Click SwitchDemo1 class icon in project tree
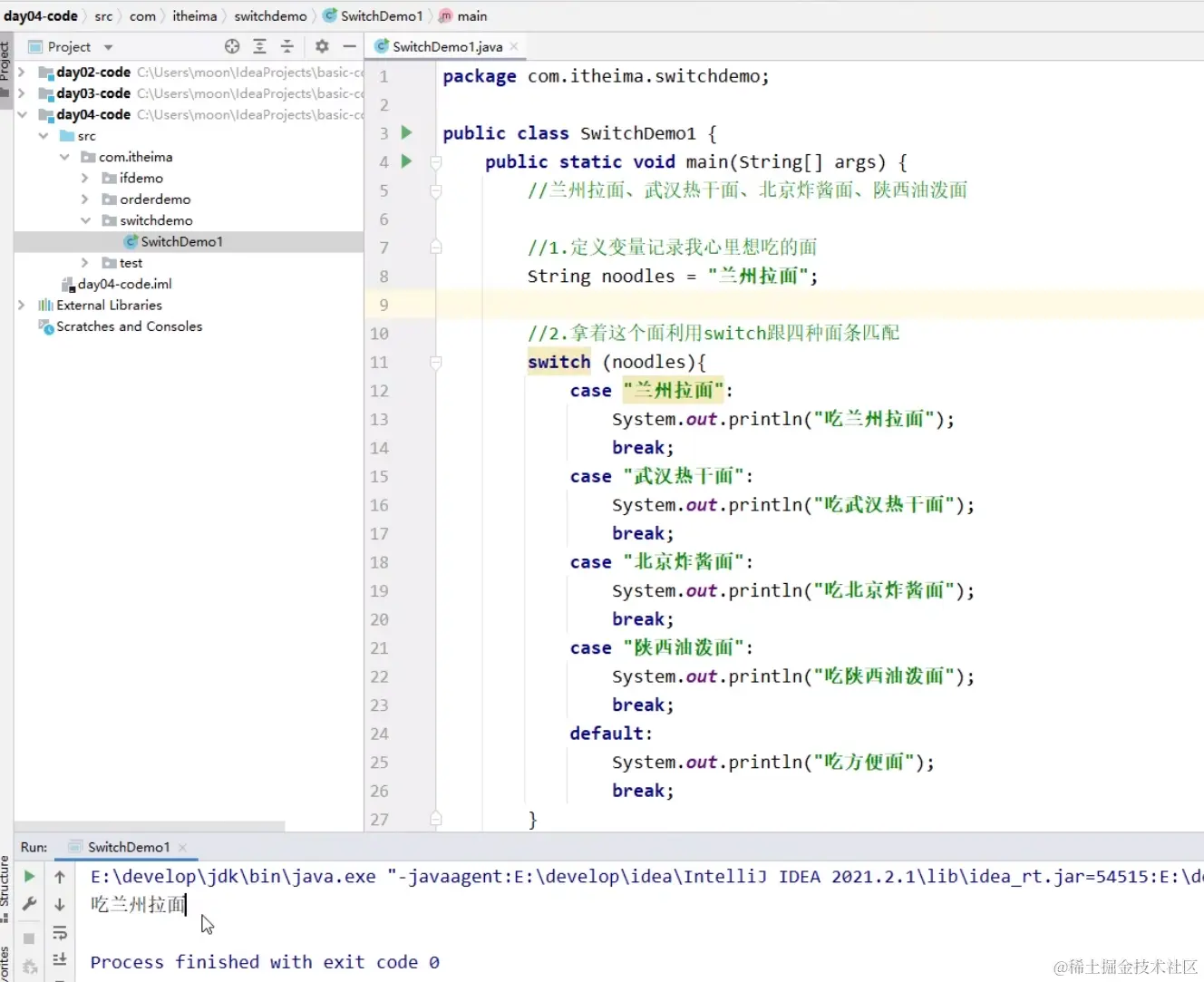 pyautogui.click(x=131, y=241)
